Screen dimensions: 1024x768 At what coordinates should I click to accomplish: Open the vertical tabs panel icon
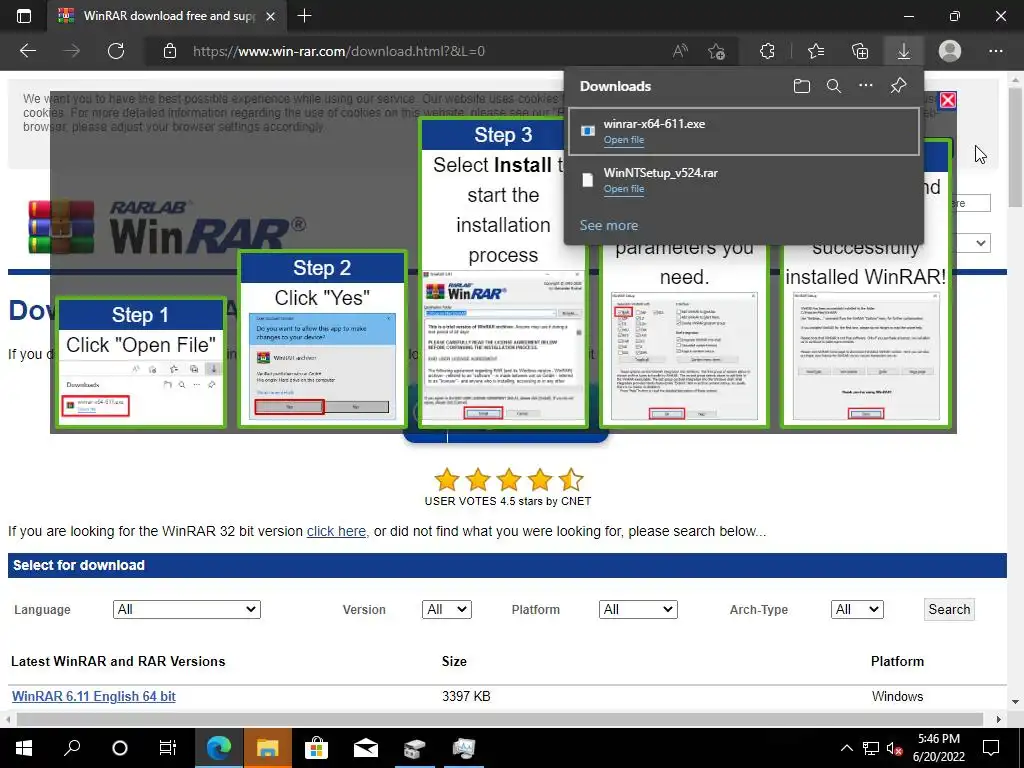pyautogui.click(x=24, y=16)
